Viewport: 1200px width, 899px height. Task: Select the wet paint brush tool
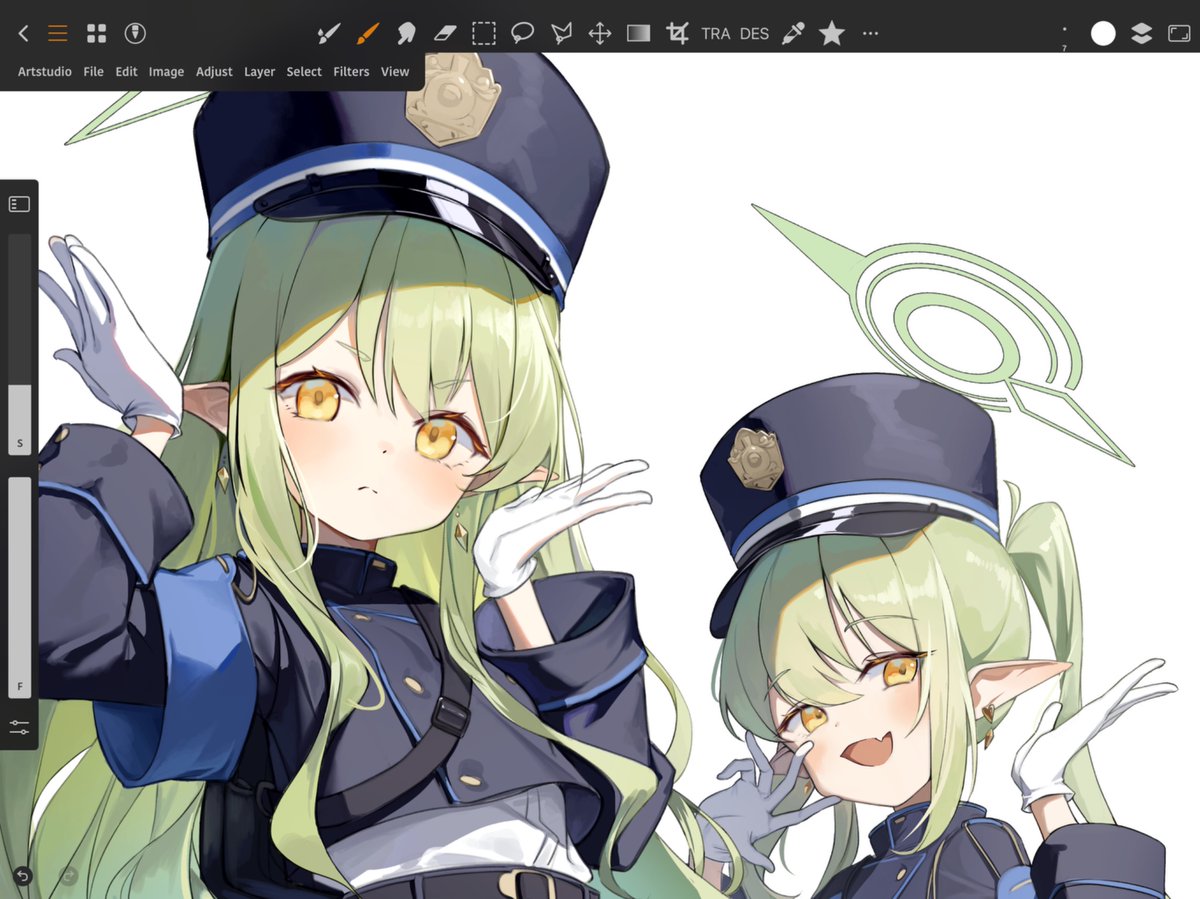[328, 33]
